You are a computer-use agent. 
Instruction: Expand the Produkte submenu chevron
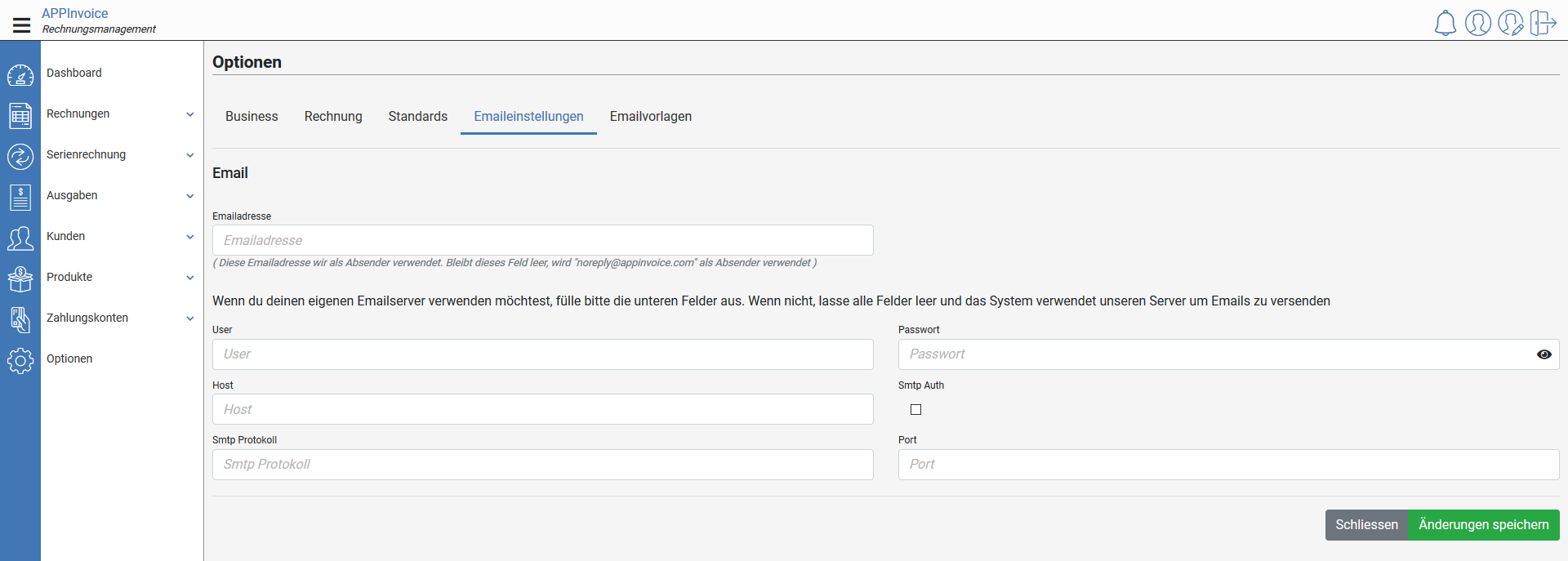189,278
